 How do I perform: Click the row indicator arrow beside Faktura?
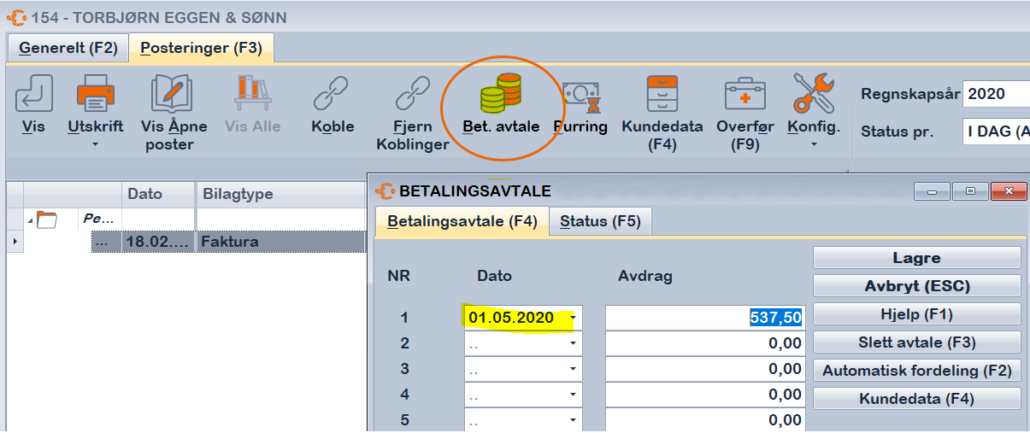(15, 242)
